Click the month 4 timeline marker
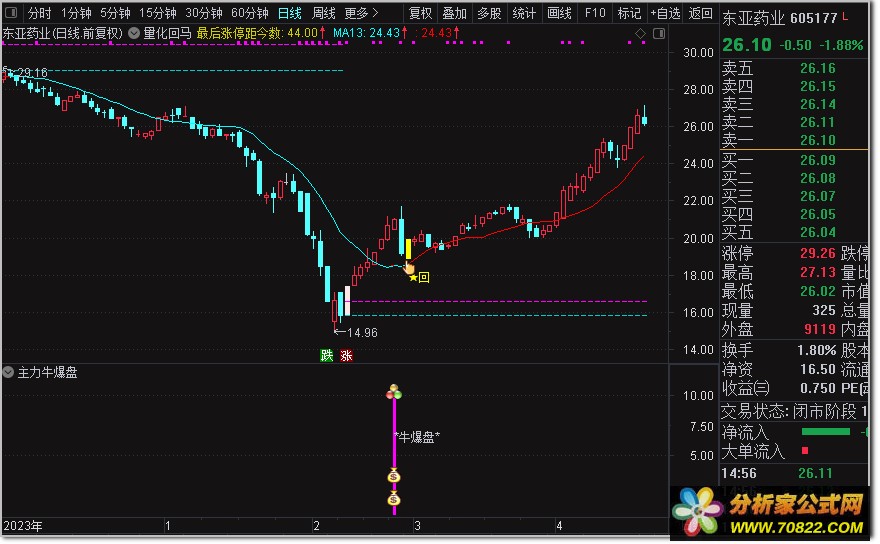The height and width of the screenshot is (544, 880). [559, 526]
